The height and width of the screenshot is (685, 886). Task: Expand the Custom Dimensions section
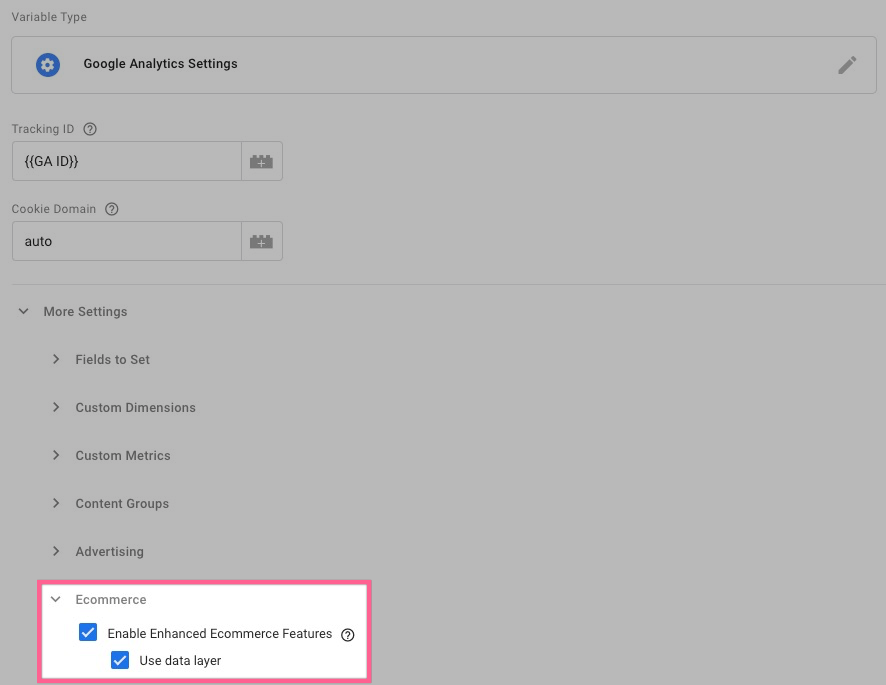pyautogui.click(x=56, y=407)
